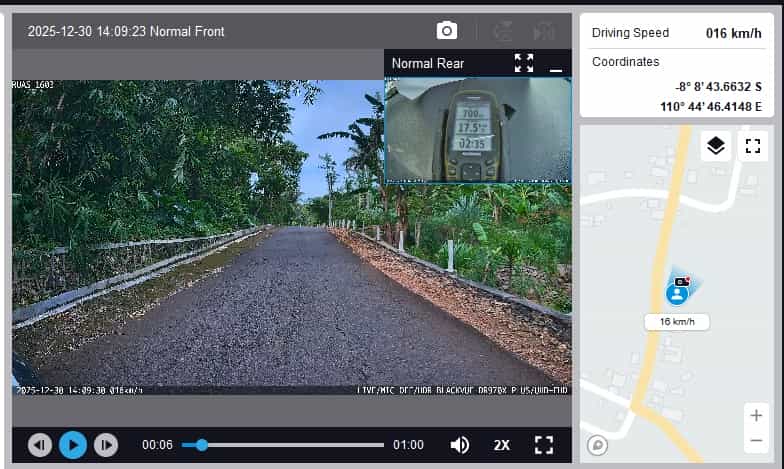
Task: Open the map layers selector
Action: click(x=715, y=146)
